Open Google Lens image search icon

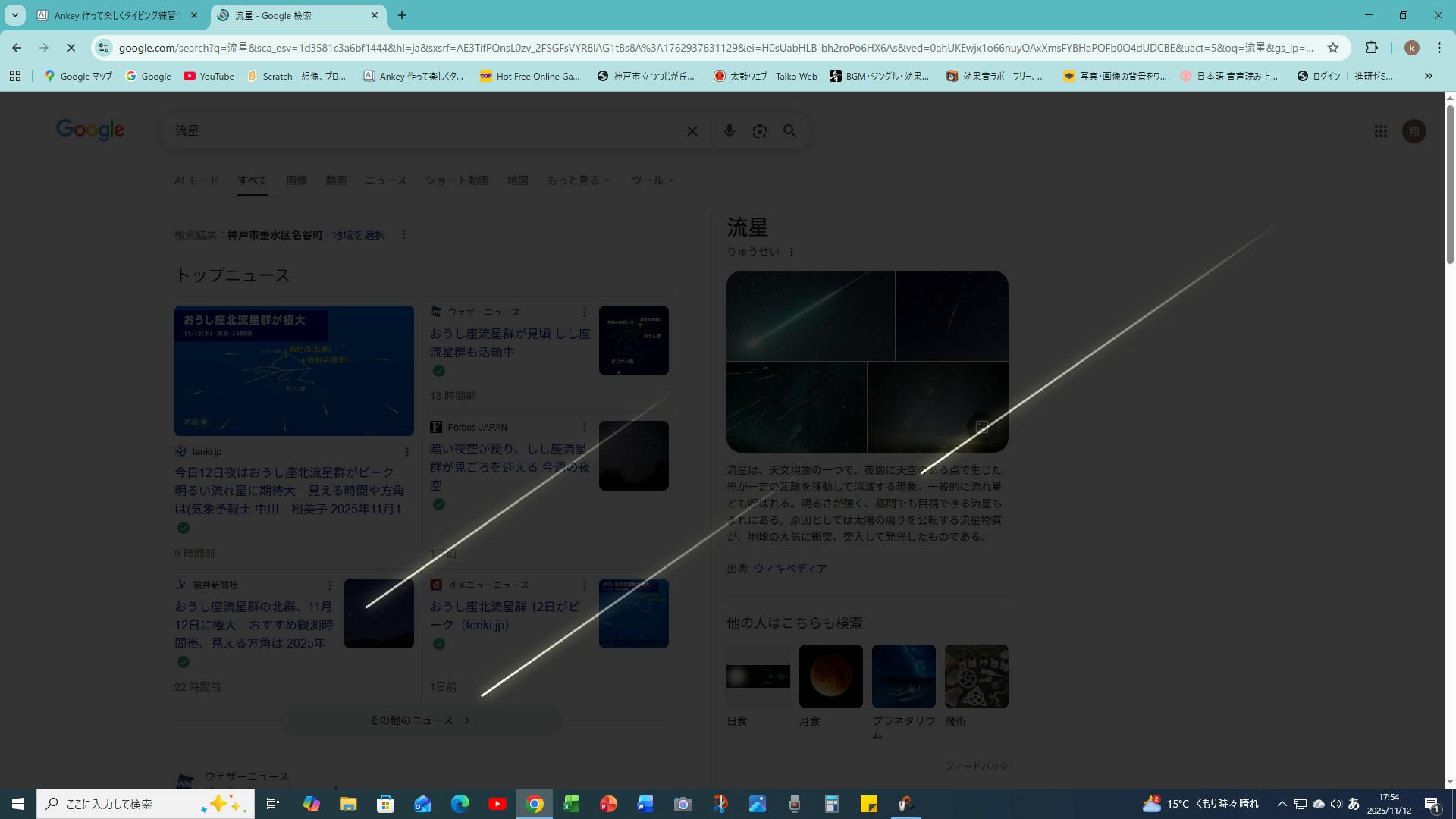(759, 131)
